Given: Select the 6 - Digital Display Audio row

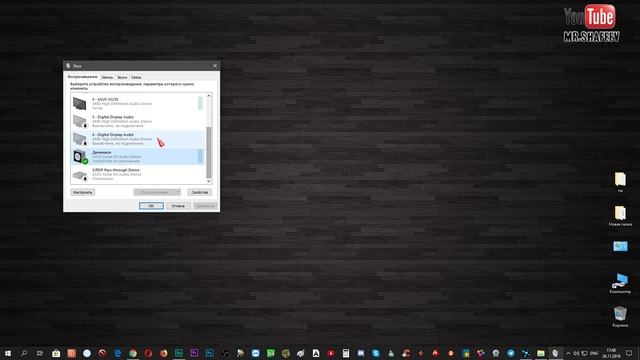Looking at the screenshot, I should [137, 139].
